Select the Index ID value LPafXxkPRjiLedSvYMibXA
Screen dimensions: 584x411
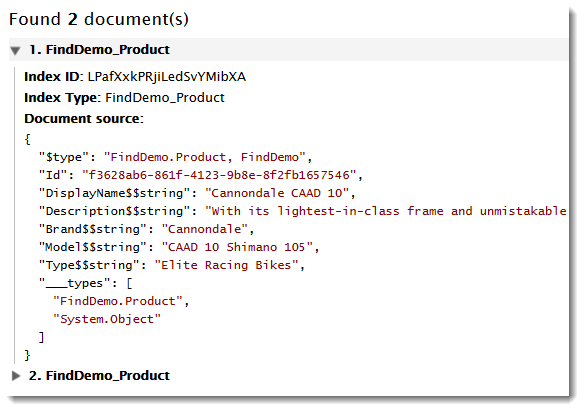pos(166,77)
